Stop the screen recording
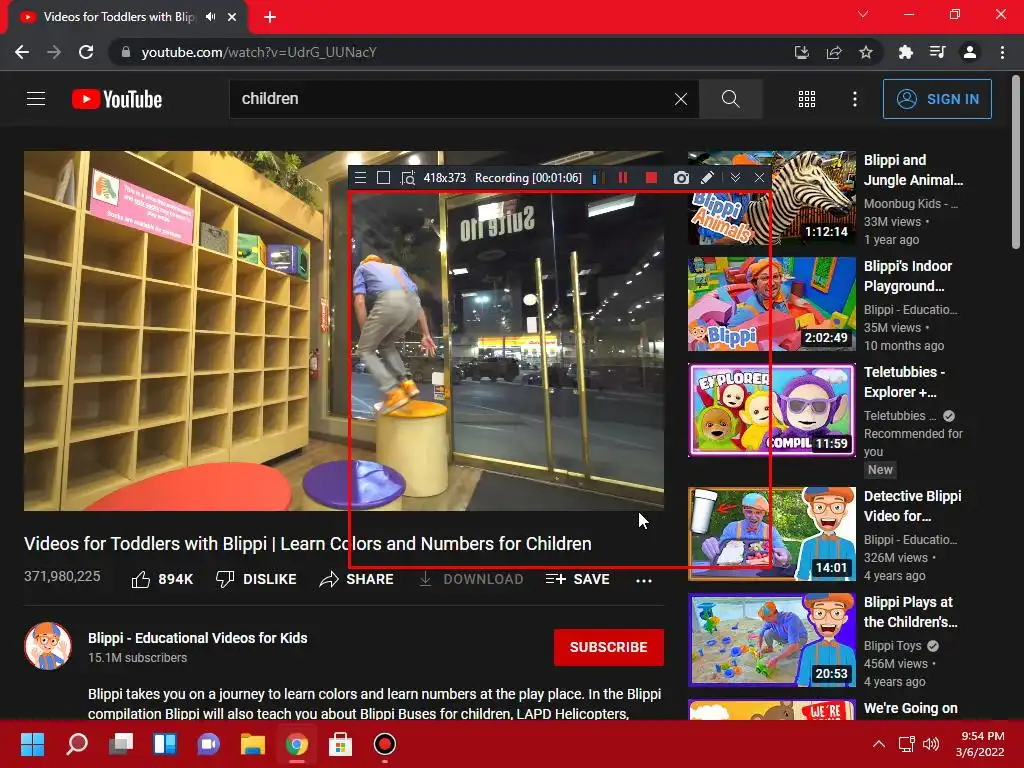This screenshot has height=768, width=1024. coord(651,178)
